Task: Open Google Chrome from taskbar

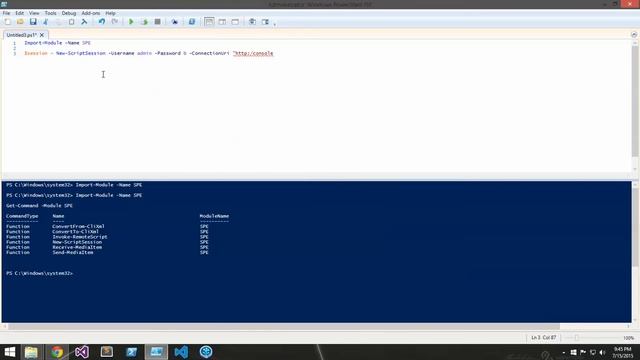Action: click(x=57, y=352)
